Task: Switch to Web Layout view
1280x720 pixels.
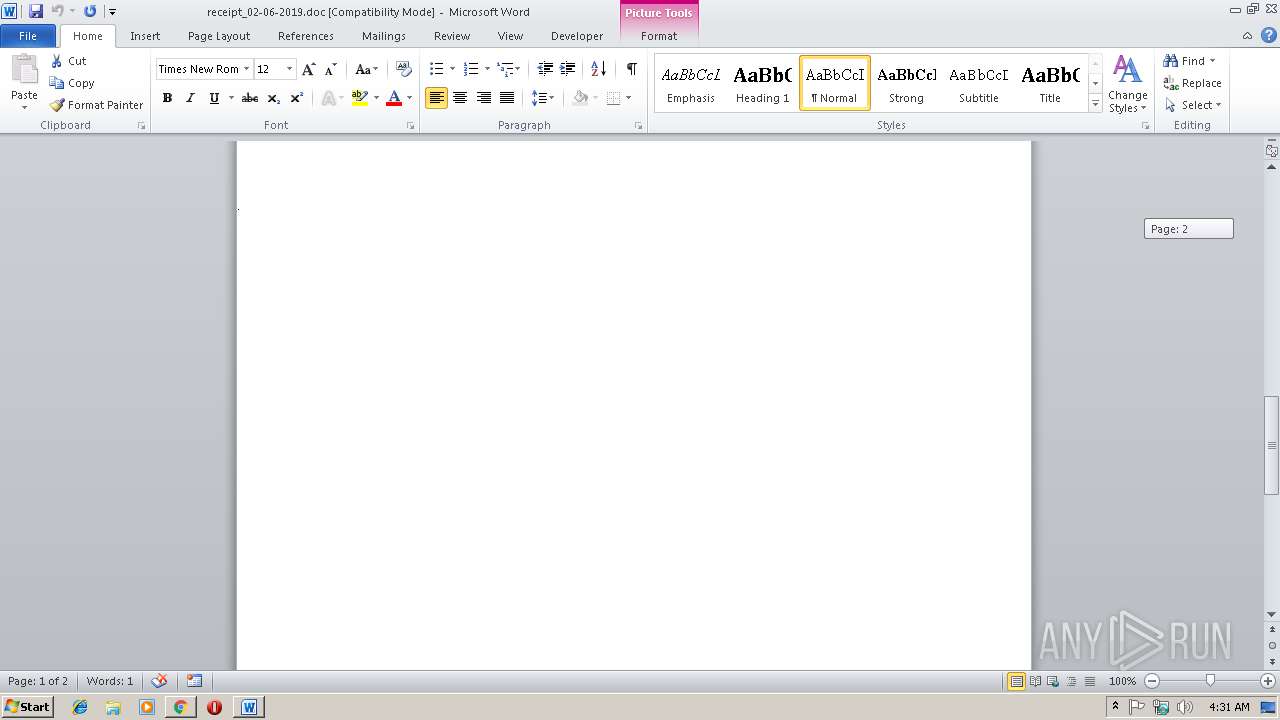Action: (x=1053, y=681)
